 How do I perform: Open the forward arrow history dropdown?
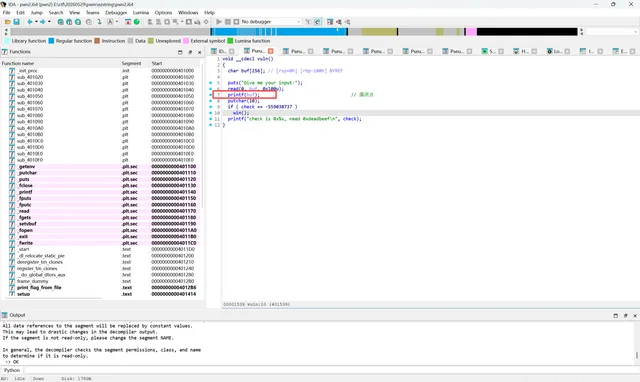tap(49, 22)
